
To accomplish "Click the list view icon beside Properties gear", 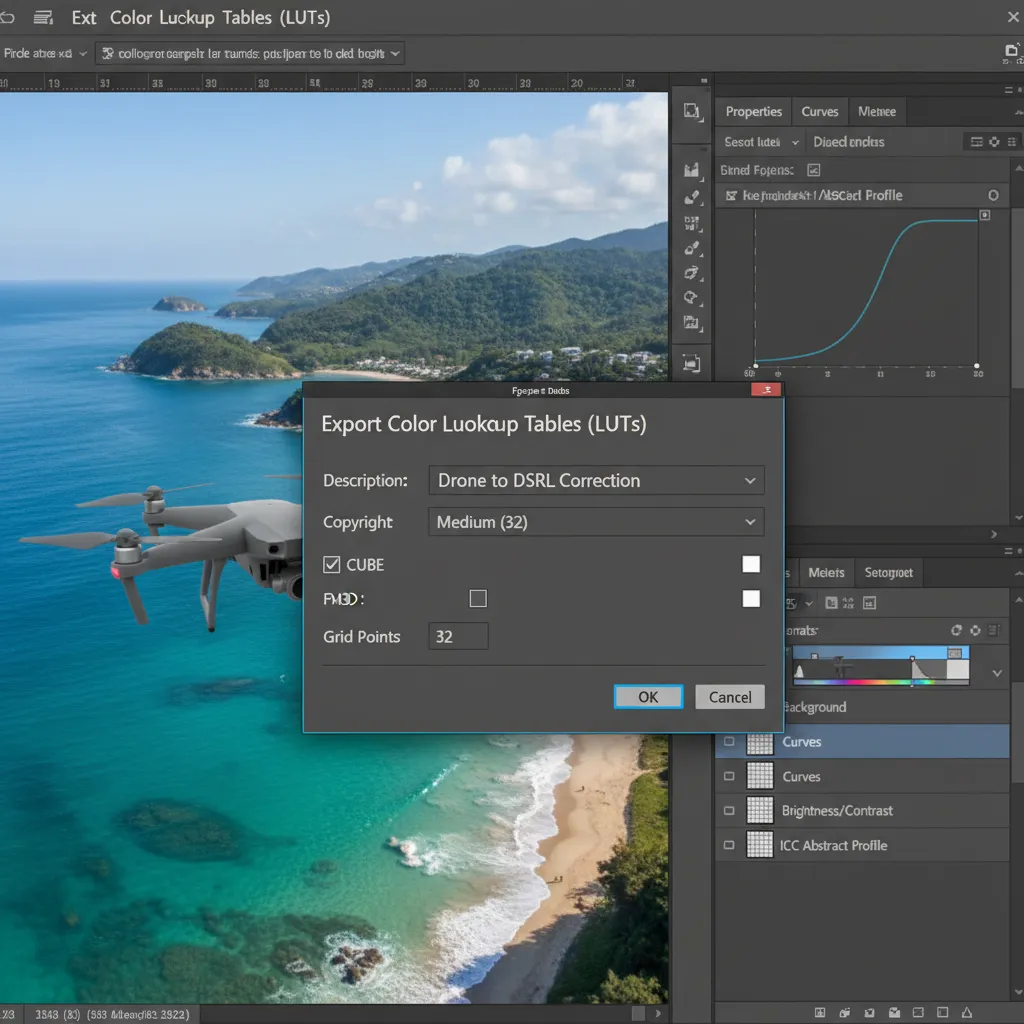I will pos(976,142).
